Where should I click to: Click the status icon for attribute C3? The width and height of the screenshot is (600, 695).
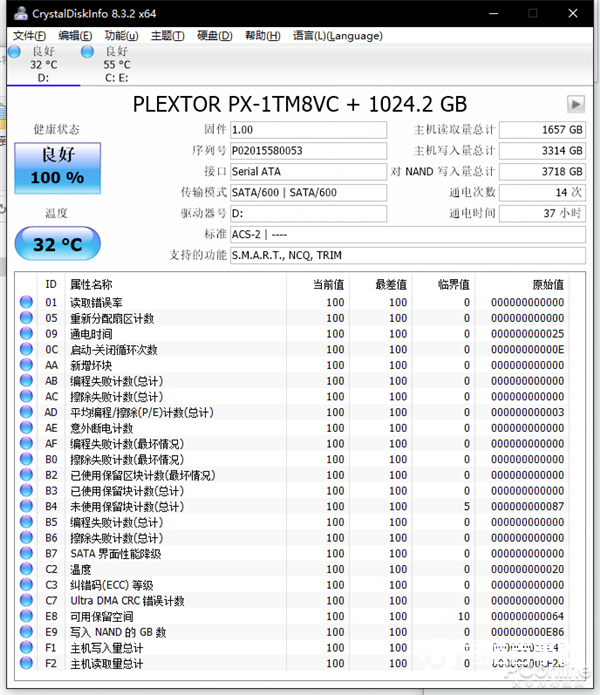[x=27, y=585]
